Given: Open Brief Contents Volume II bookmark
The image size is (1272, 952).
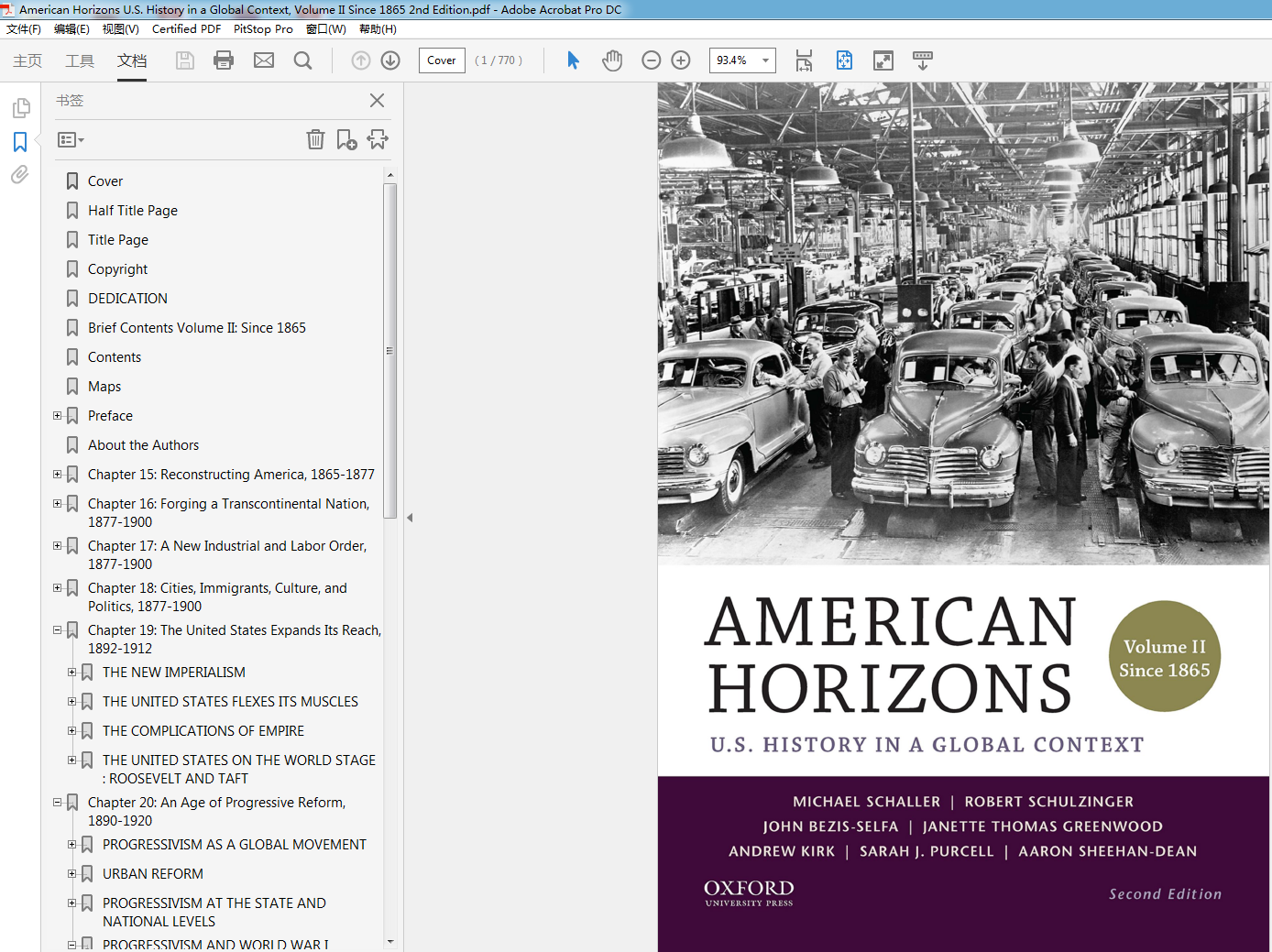Looking at the screenshot, I should coord(197,328).
